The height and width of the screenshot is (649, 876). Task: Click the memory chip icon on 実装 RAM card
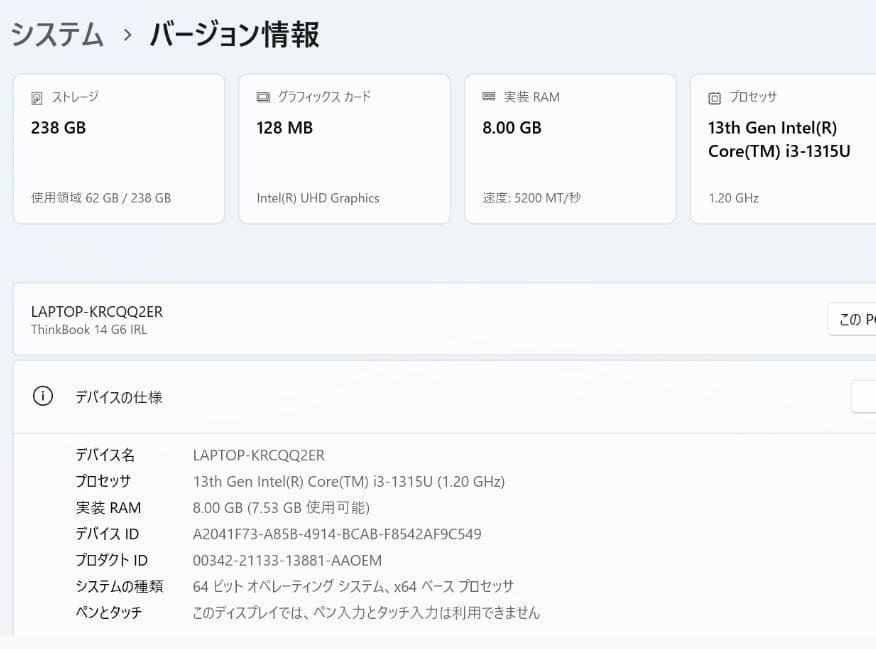click(489, 97)
